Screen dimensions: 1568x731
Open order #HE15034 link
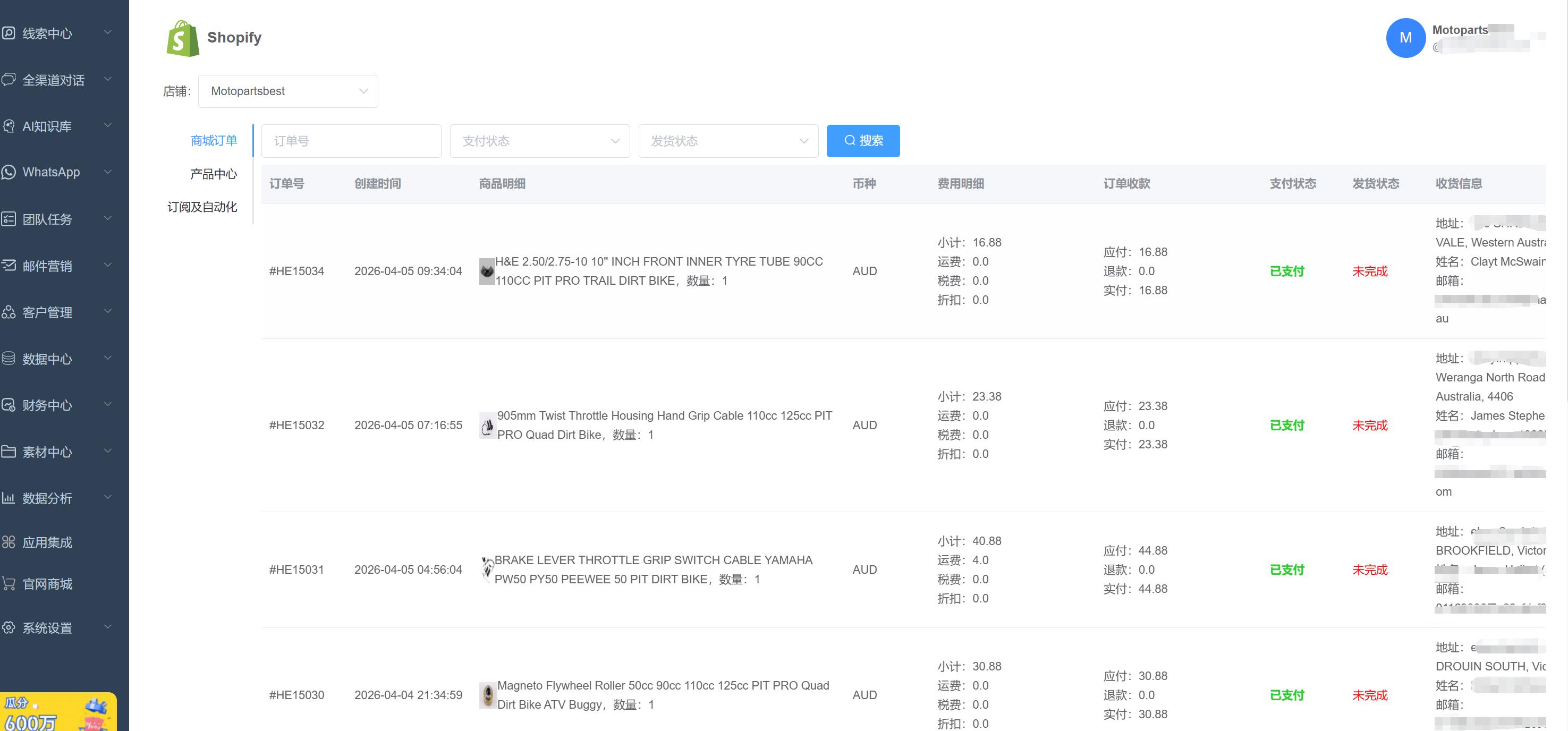296,271
